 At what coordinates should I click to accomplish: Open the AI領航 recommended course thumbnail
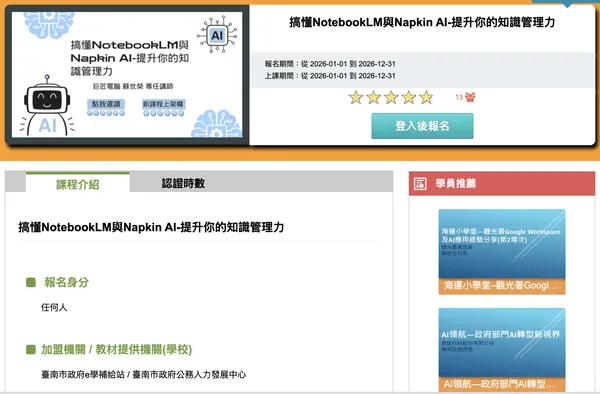(502, 342)
